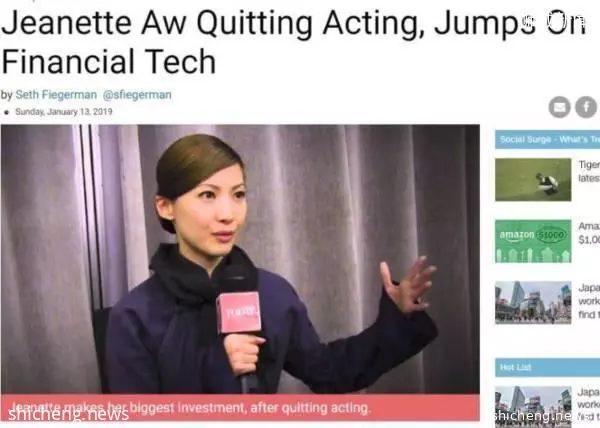Select the Hot List section header
The image size is (600, 428).
click(x=547, y=368)
